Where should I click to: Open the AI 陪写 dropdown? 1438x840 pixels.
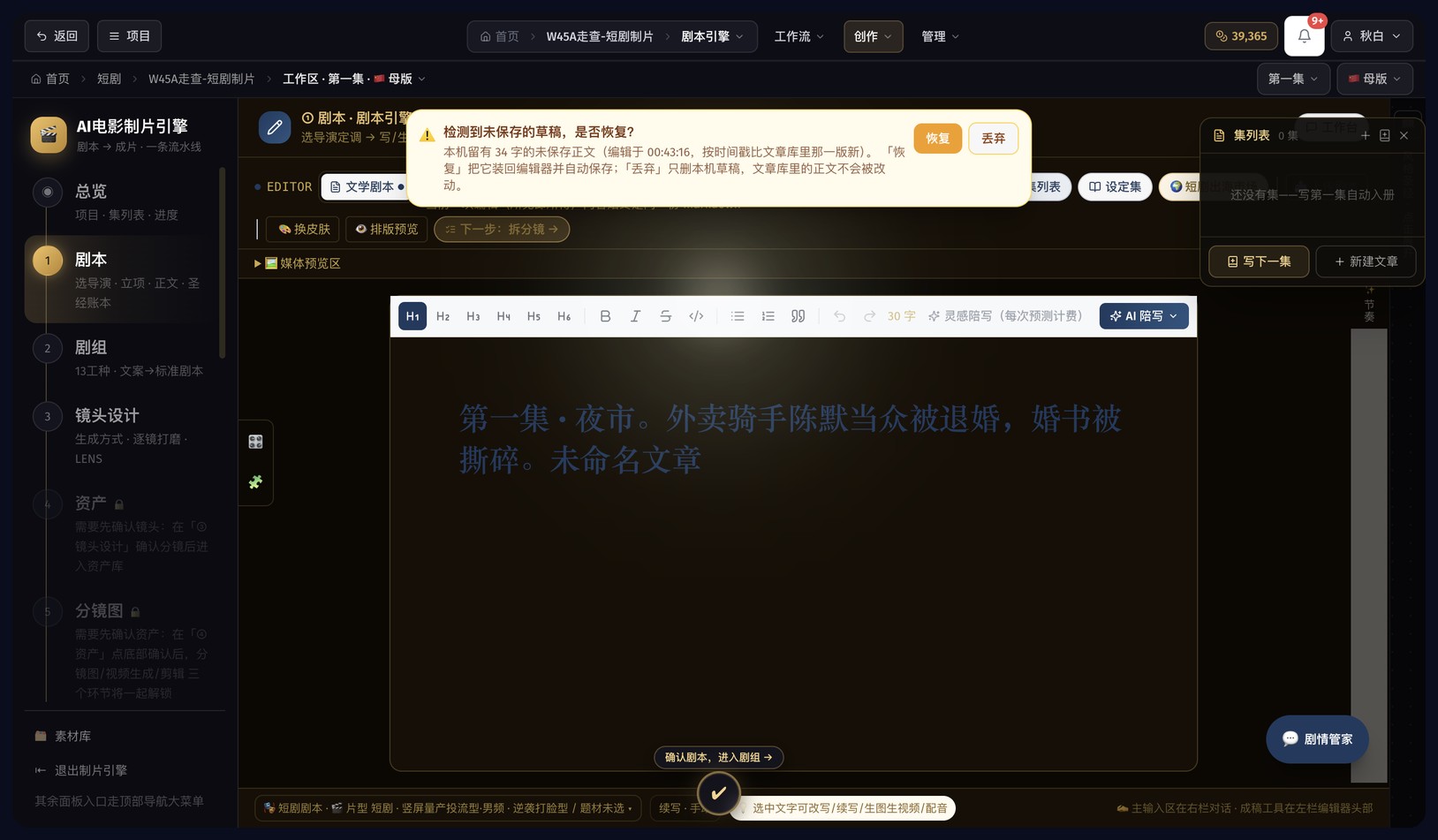click(1144, 316)
